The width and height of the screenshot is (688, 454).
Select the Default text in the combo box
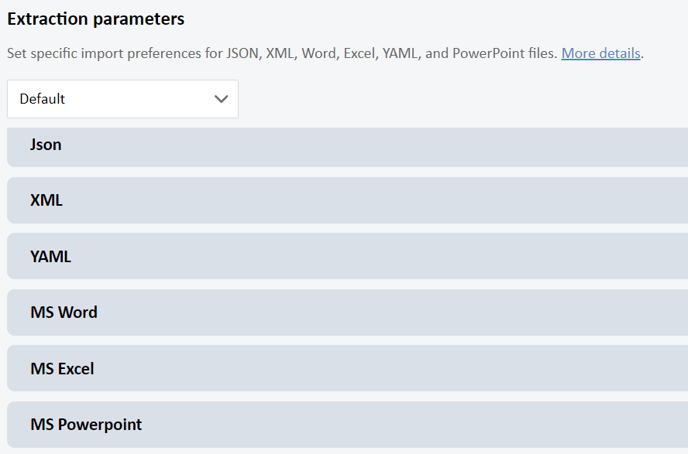point(42,99)
